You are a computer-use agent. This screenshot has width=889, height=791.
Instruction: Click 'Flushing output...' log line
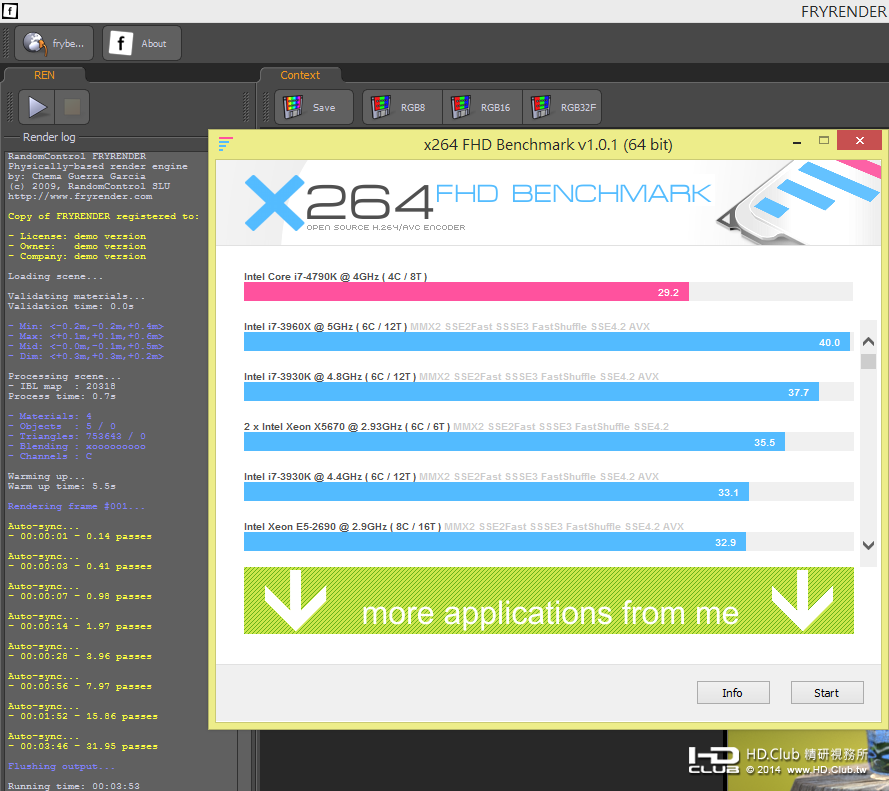61,766
